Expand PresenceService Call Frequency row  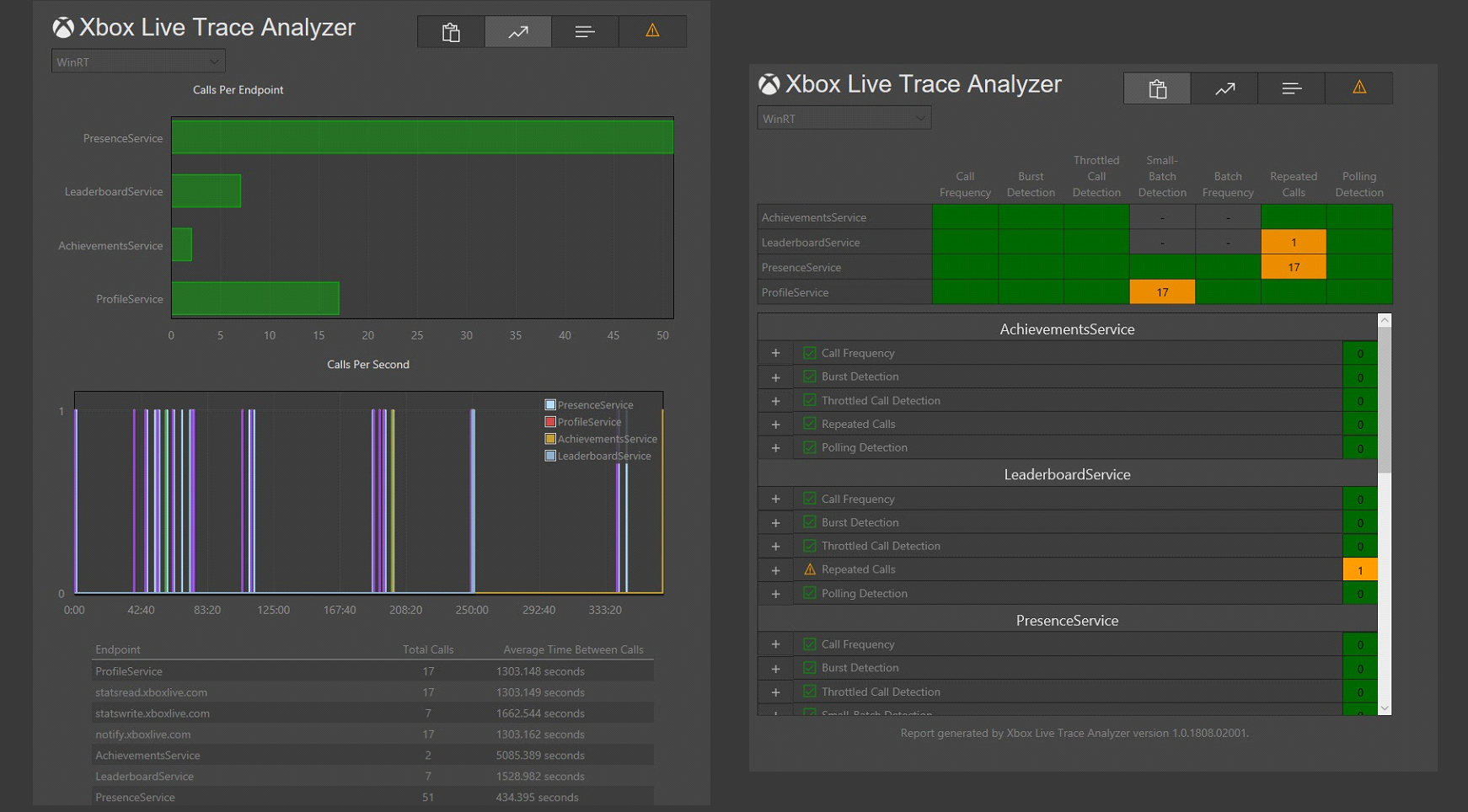pyautogui.click(x=775, y=644)
